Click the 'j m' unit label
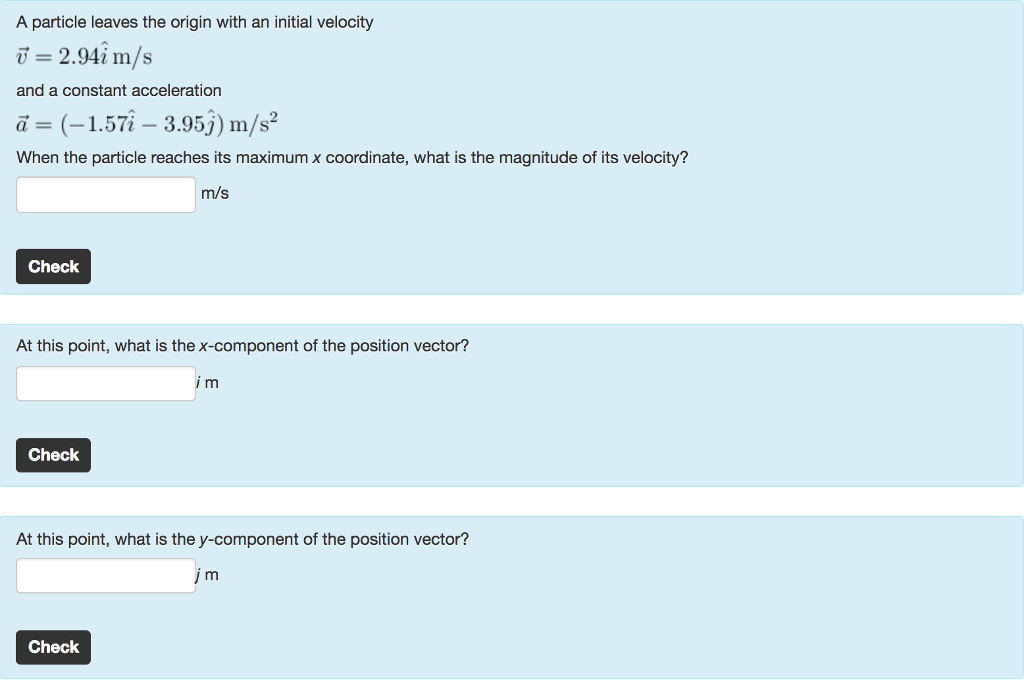The width and height of the screenshot is (1024, 683). click(x=206, y=574)
